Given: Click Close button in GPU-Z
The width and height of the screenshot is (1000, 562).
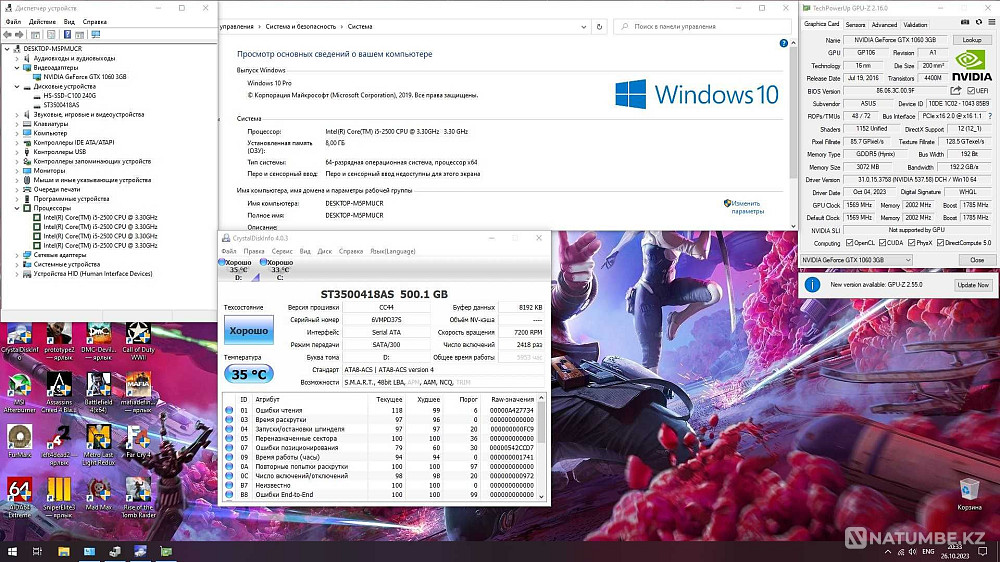Looking at the screenshot, I should pos(977,260).
